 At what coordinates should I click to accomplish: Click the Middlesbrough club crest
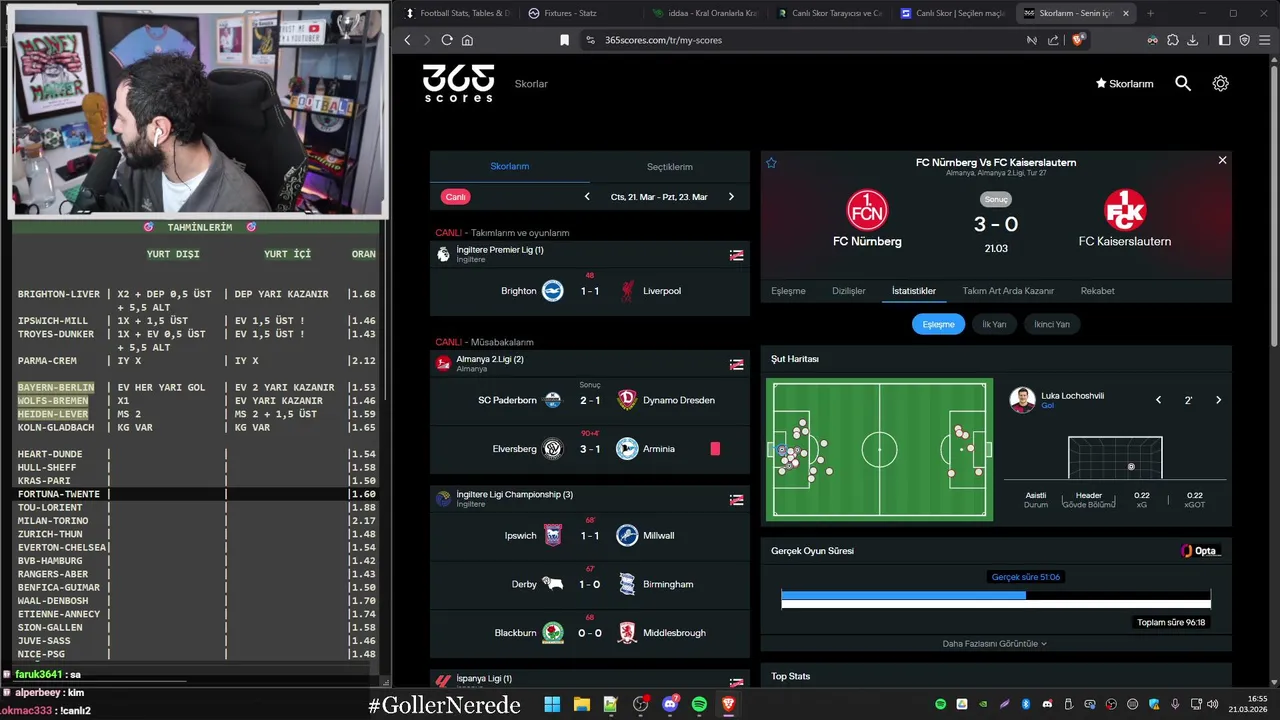627,633
